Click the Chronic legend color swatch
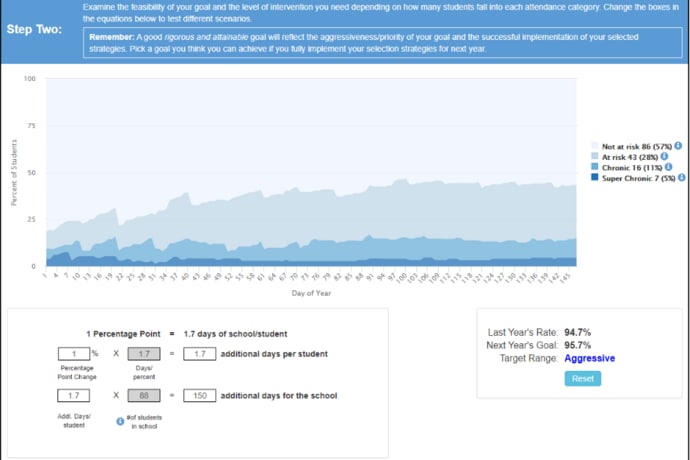This screenshot has width=690, height=460. click(x=595, y=167)
